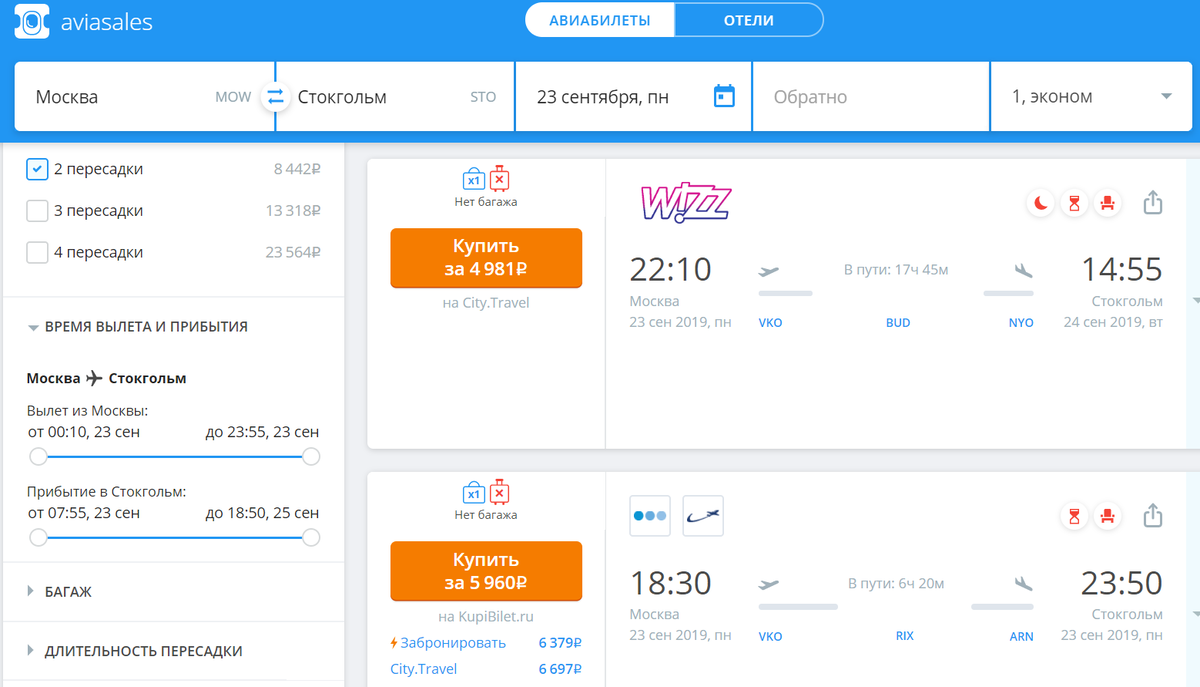The height and width of the screenshot is (687, 1200).
Task: Select a return date in Обратно field
Action: coord(871,97)
